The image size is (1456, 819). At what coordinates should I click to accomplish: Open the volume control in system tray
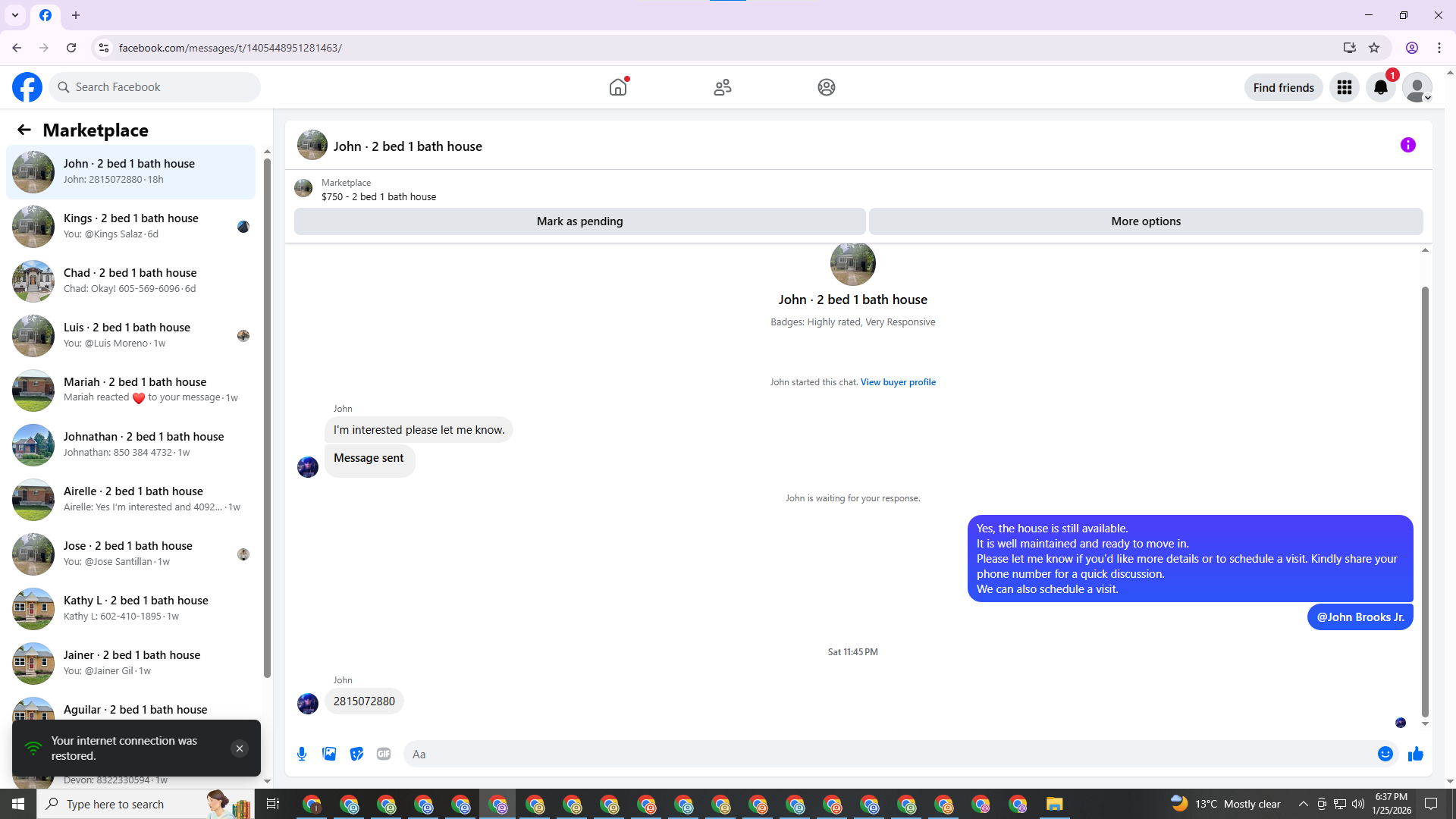(x=1358, y=804)
